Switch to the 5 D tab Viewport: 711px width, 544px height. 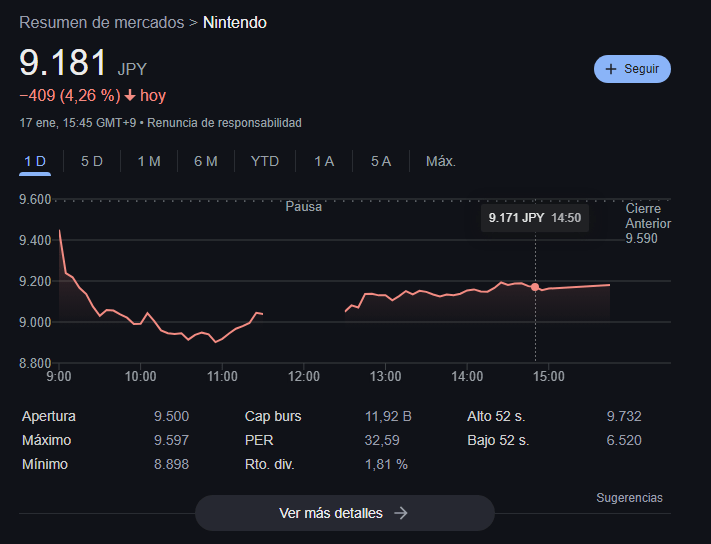(x=92, y=161)
